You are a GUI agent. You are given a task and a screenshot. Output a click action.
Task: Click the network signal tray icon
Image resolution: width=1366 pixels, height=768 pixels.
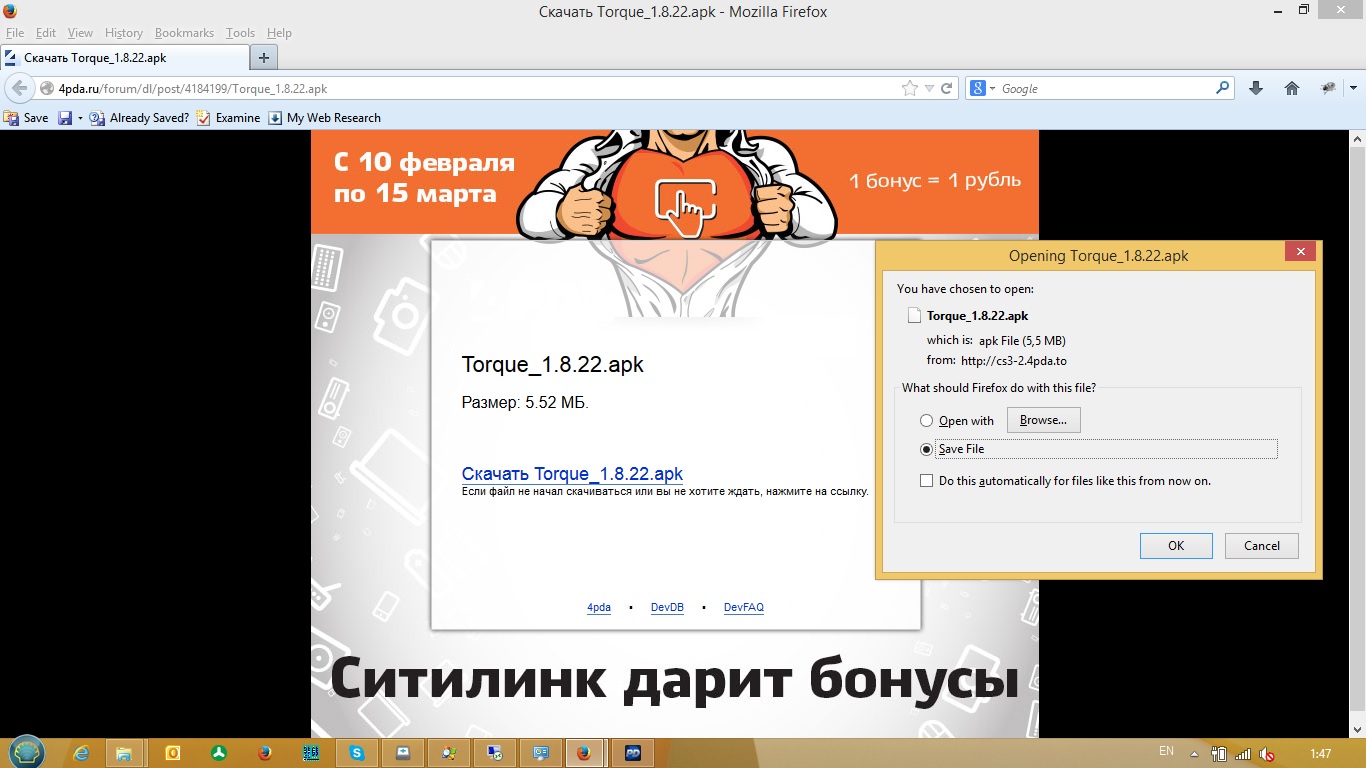pos(1243,754)
